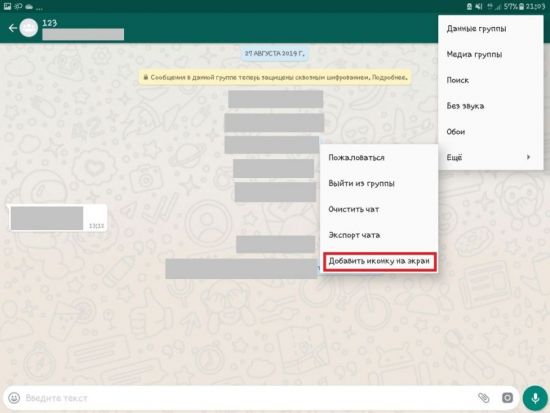Screen dimensions: 550x413
Task: Focus the Введите текст message field
Action: point(246,398)
